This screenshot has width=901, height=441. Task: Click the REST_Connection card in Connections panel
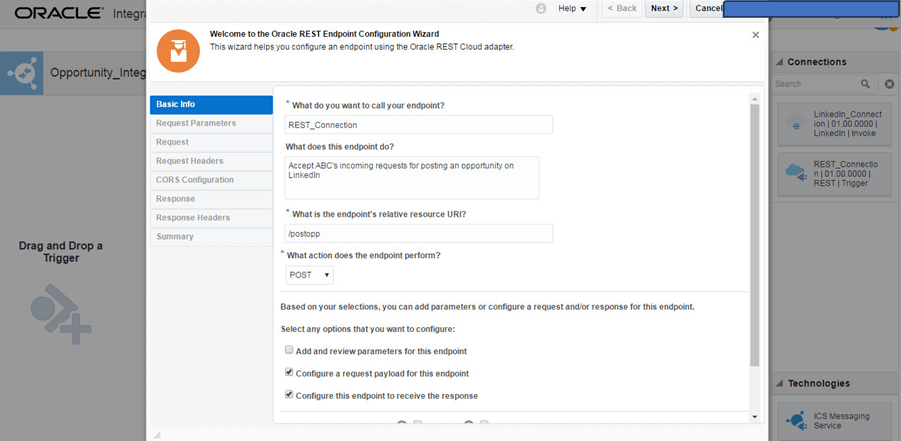pyautogui.click(x=834, y=174)
